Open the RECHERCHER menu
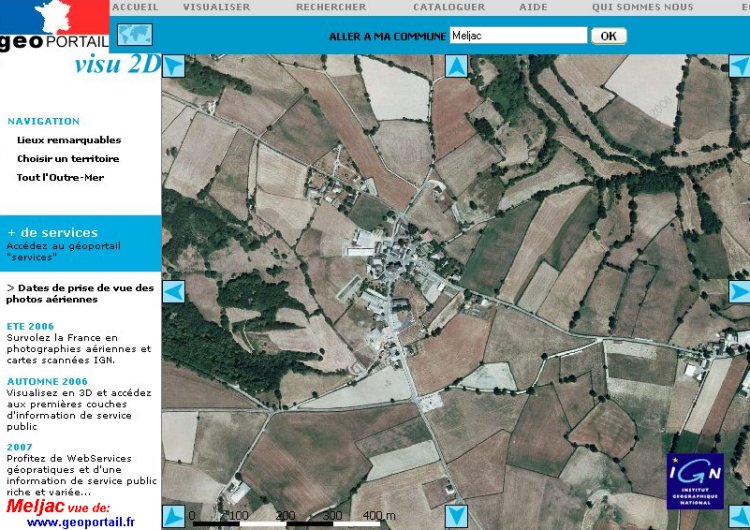Screen dimensions: 750x530 331,7
